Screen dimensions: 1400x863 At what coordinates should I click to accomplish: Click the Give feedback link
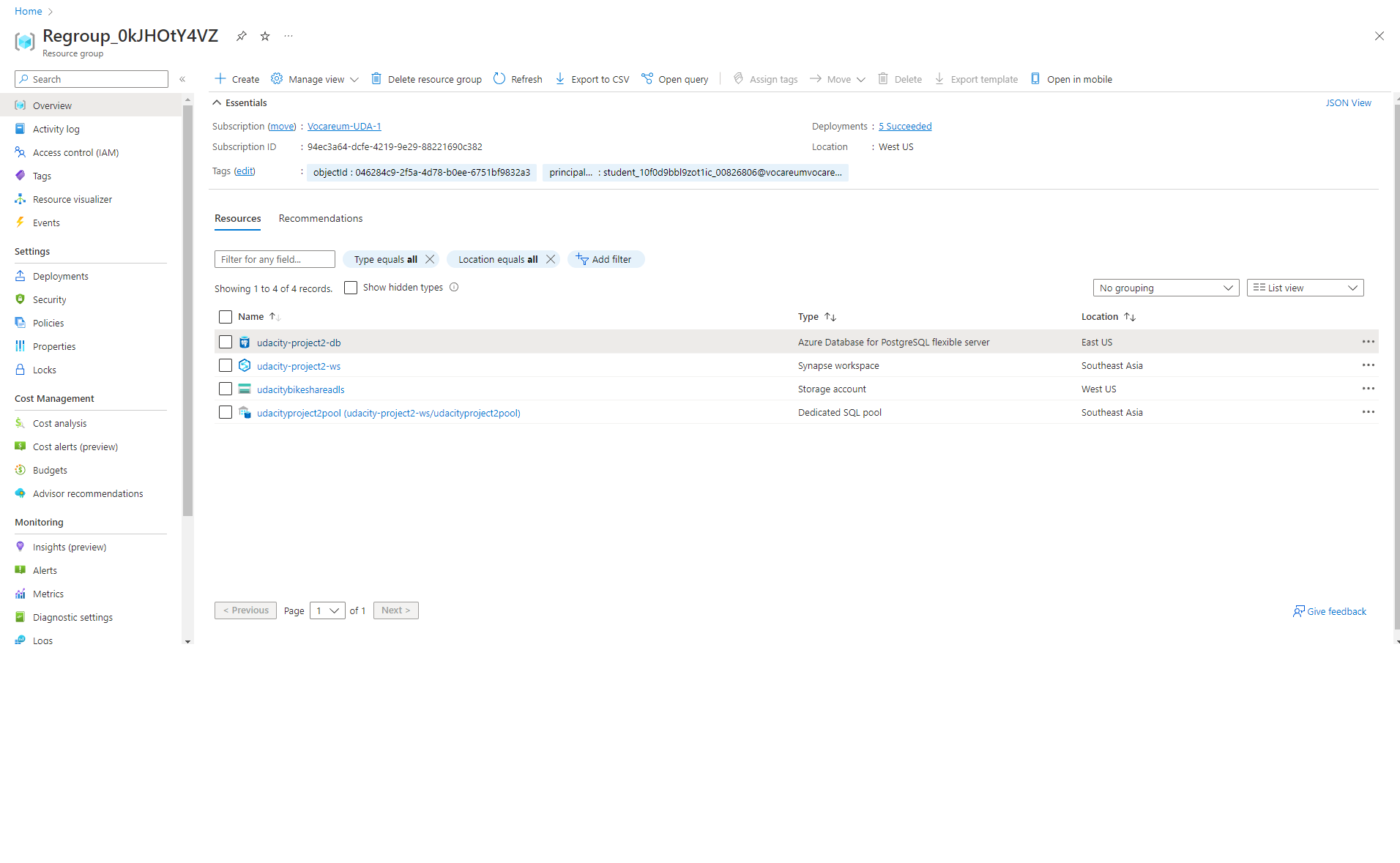1330,611
